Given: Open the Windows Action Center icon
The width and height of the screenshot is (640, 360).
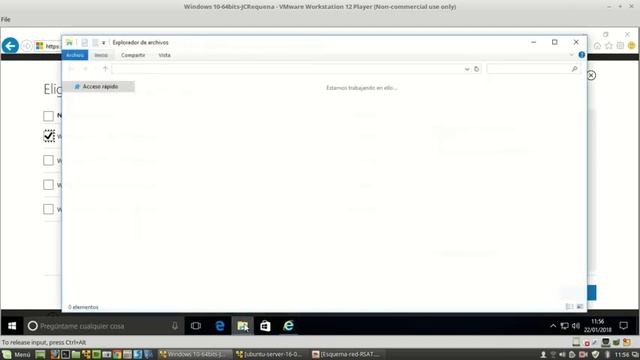Looking at the screenshot, I should (623, 326).
